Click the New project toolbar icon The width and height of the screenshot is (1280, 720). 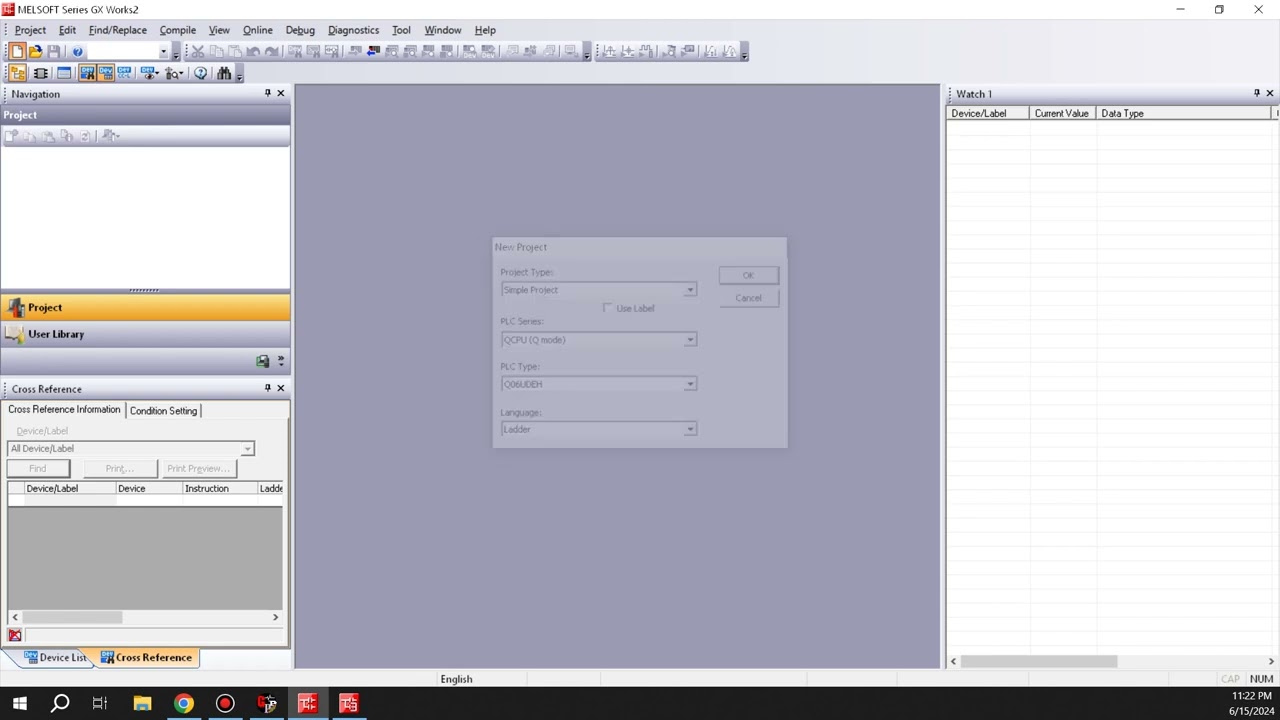pyautogui.click(x=17, y=51)
